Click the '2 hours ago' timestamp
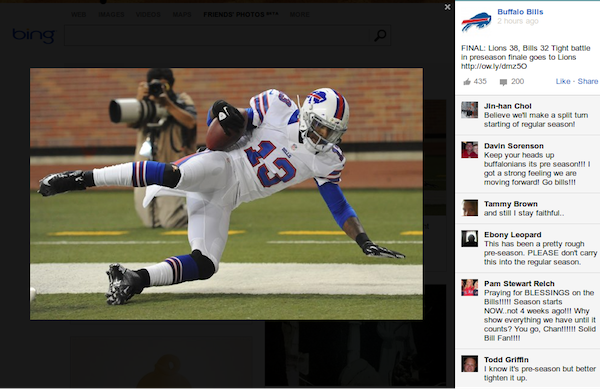600x389 pixels. tap(518, 21)
